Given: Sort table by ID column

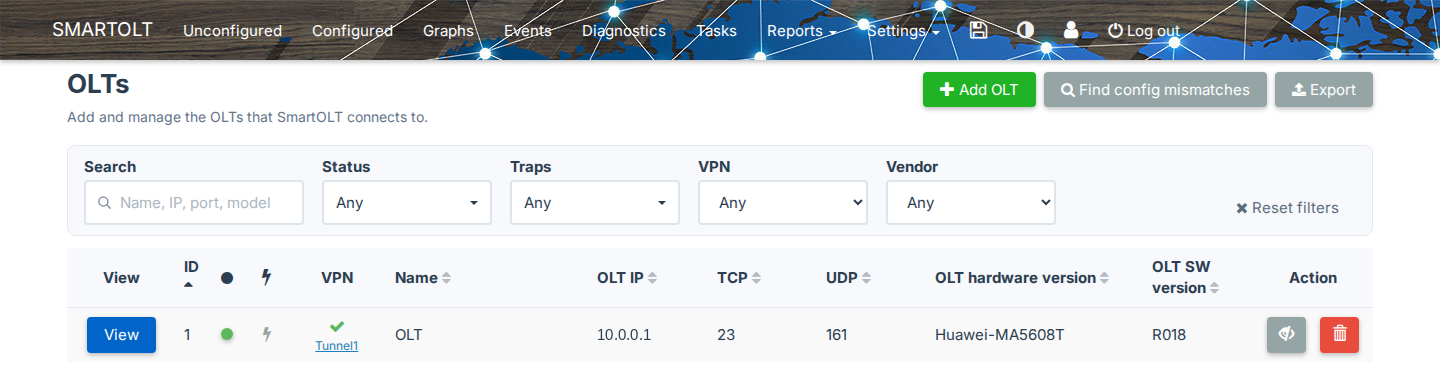Looking at the screenshot, I should click(x=191, y=274).
